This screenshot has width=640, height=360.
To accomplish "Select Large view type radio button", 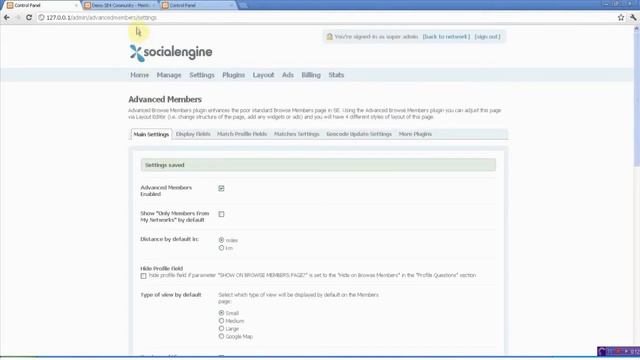I will coord(221,329).
